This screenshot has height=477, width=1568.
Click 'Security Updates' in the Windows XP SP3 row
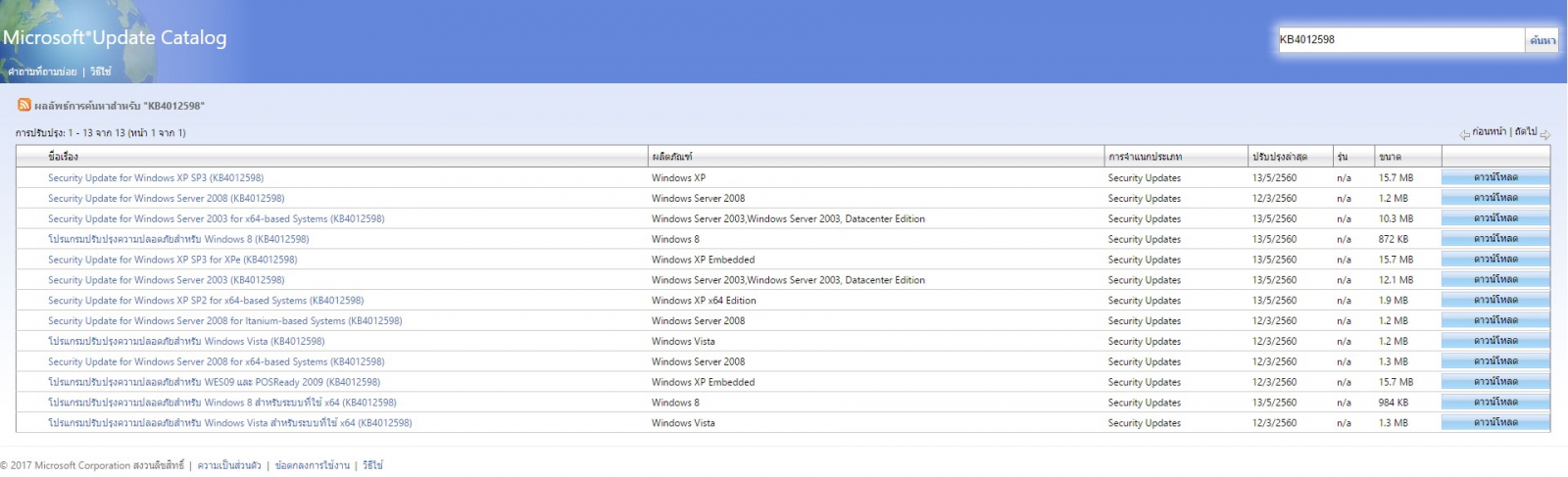(x=1145, y=178)
